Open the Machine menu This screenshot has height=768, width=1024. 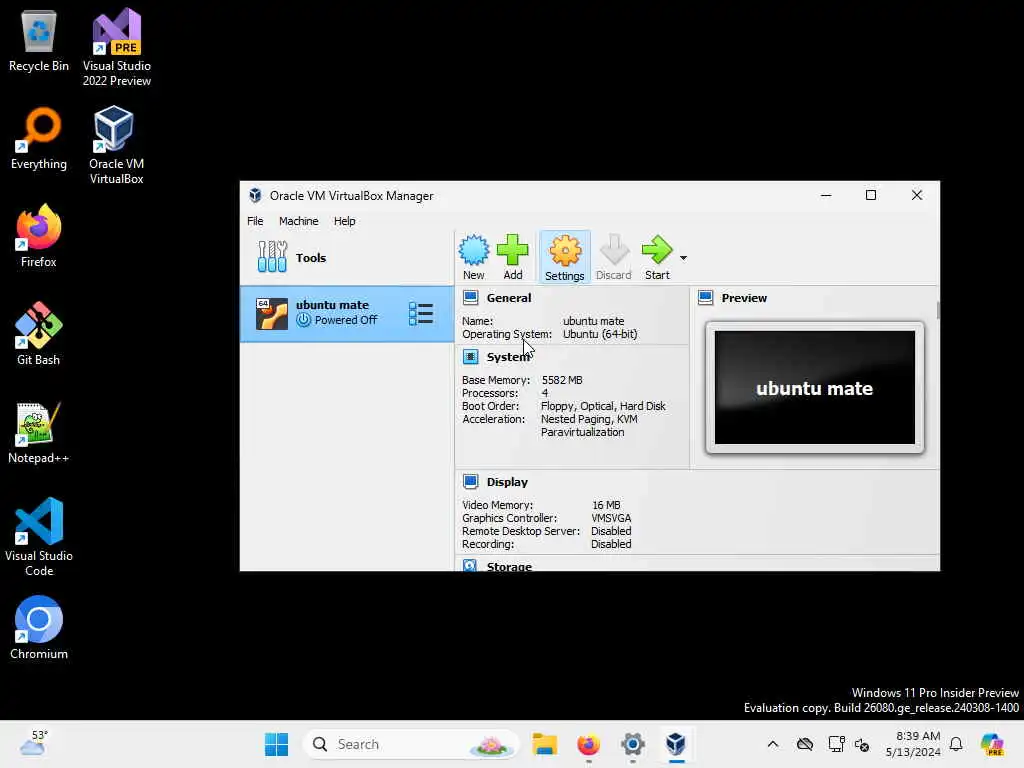click(298, 221)
